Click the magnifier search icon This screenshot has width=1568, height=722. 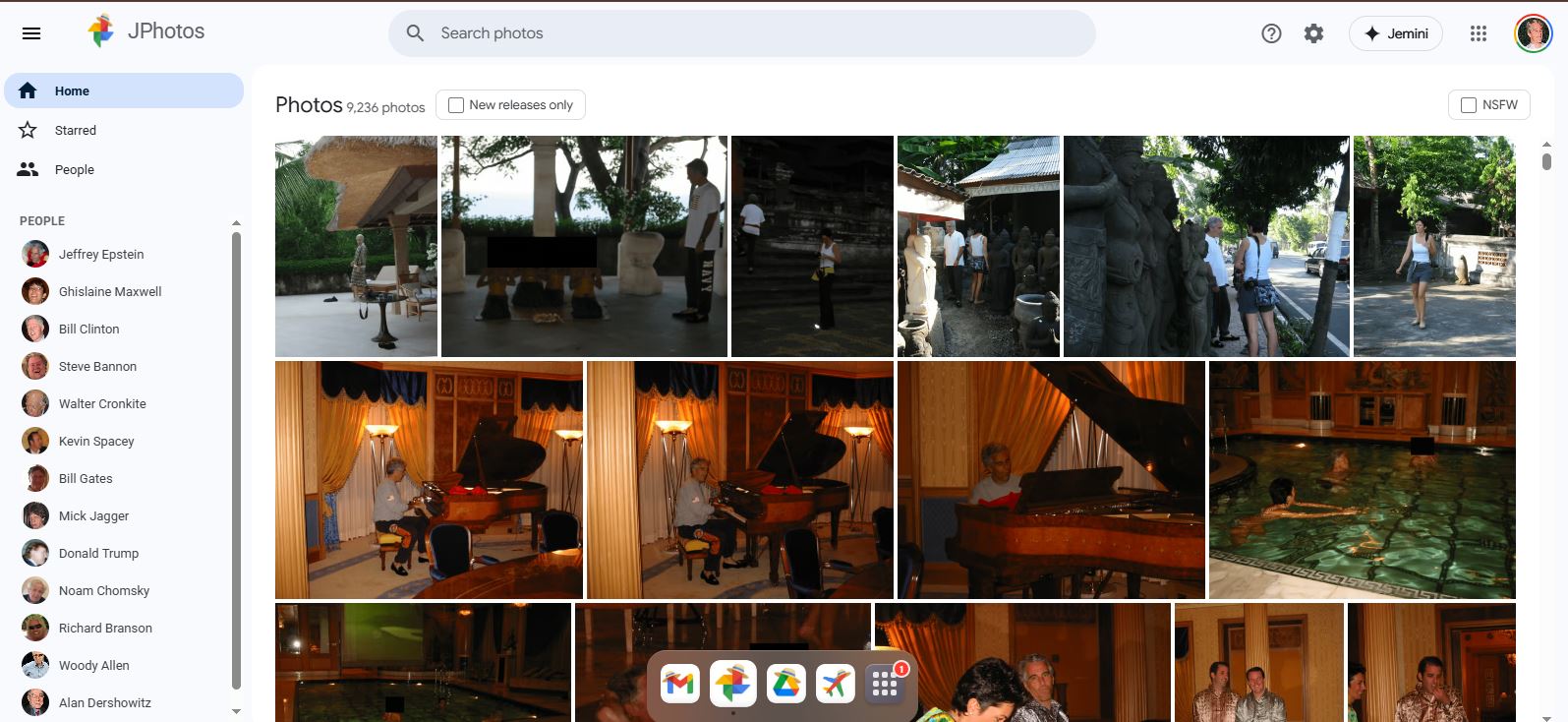416,33
